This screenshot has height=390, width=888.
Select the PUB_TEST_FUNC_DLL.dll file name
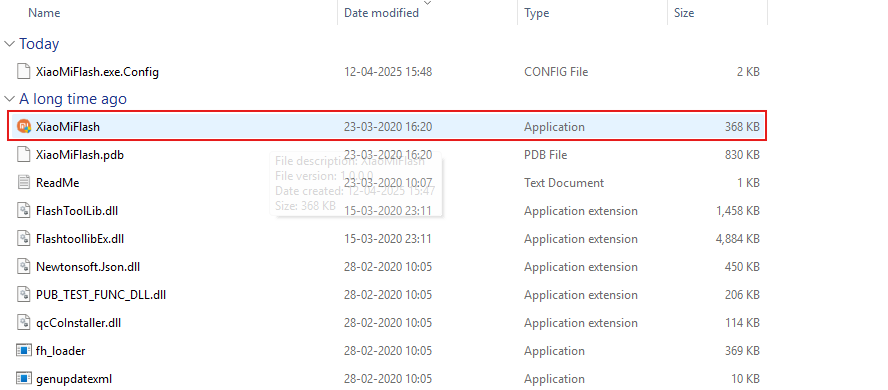tap(101, 295)
